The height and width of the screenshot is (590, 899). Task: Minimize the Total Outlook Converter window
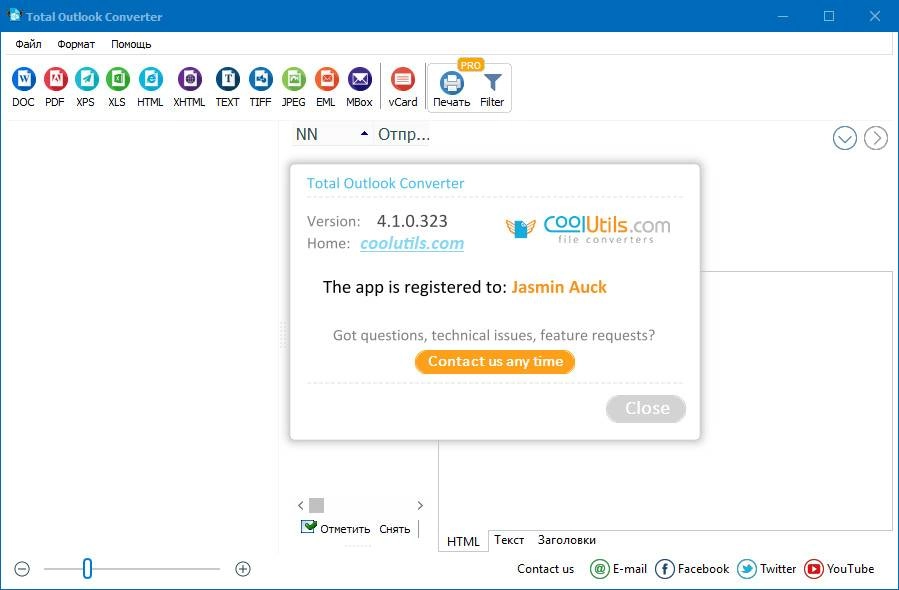pos(783,16)
